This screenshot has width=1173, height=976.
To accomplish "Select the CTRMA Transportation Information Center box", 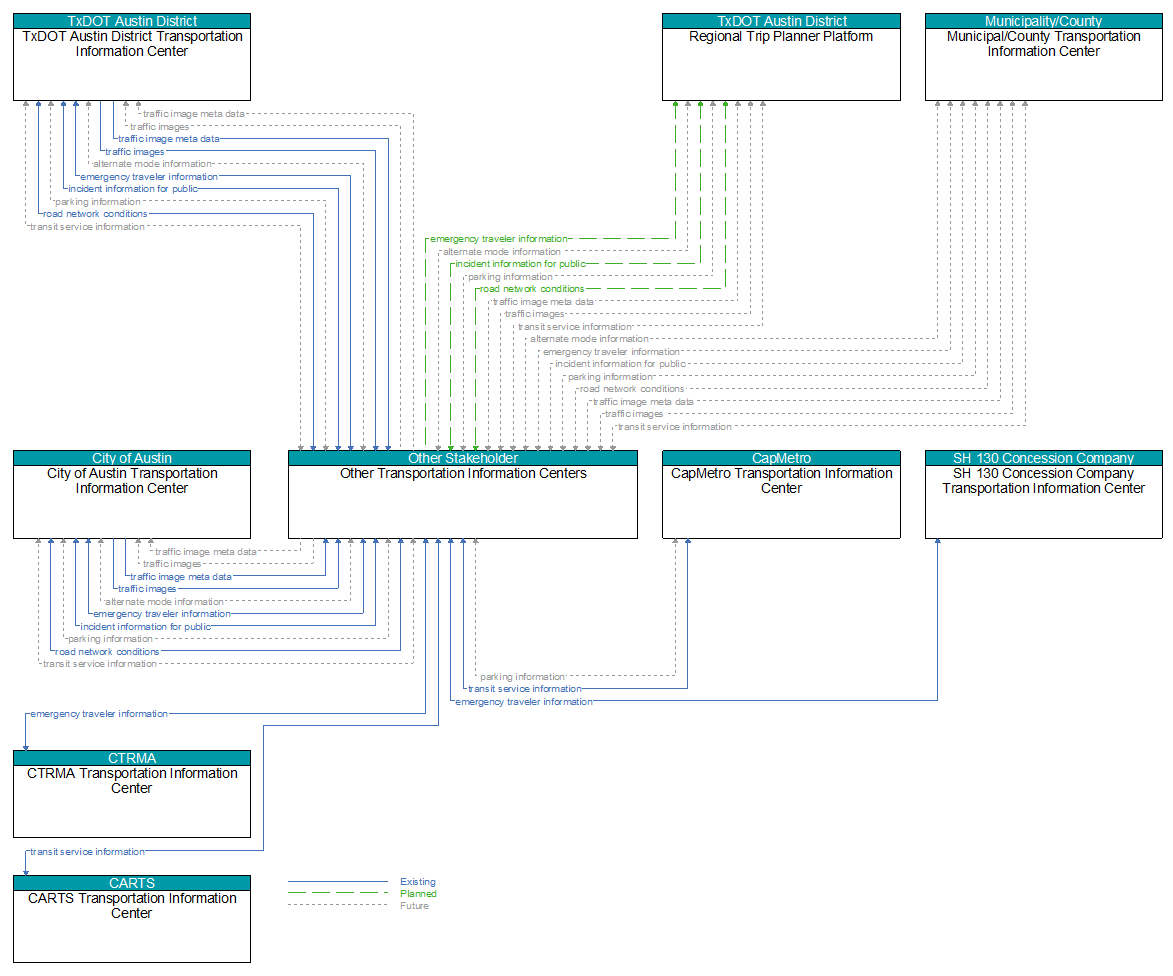I will (132, 794).
